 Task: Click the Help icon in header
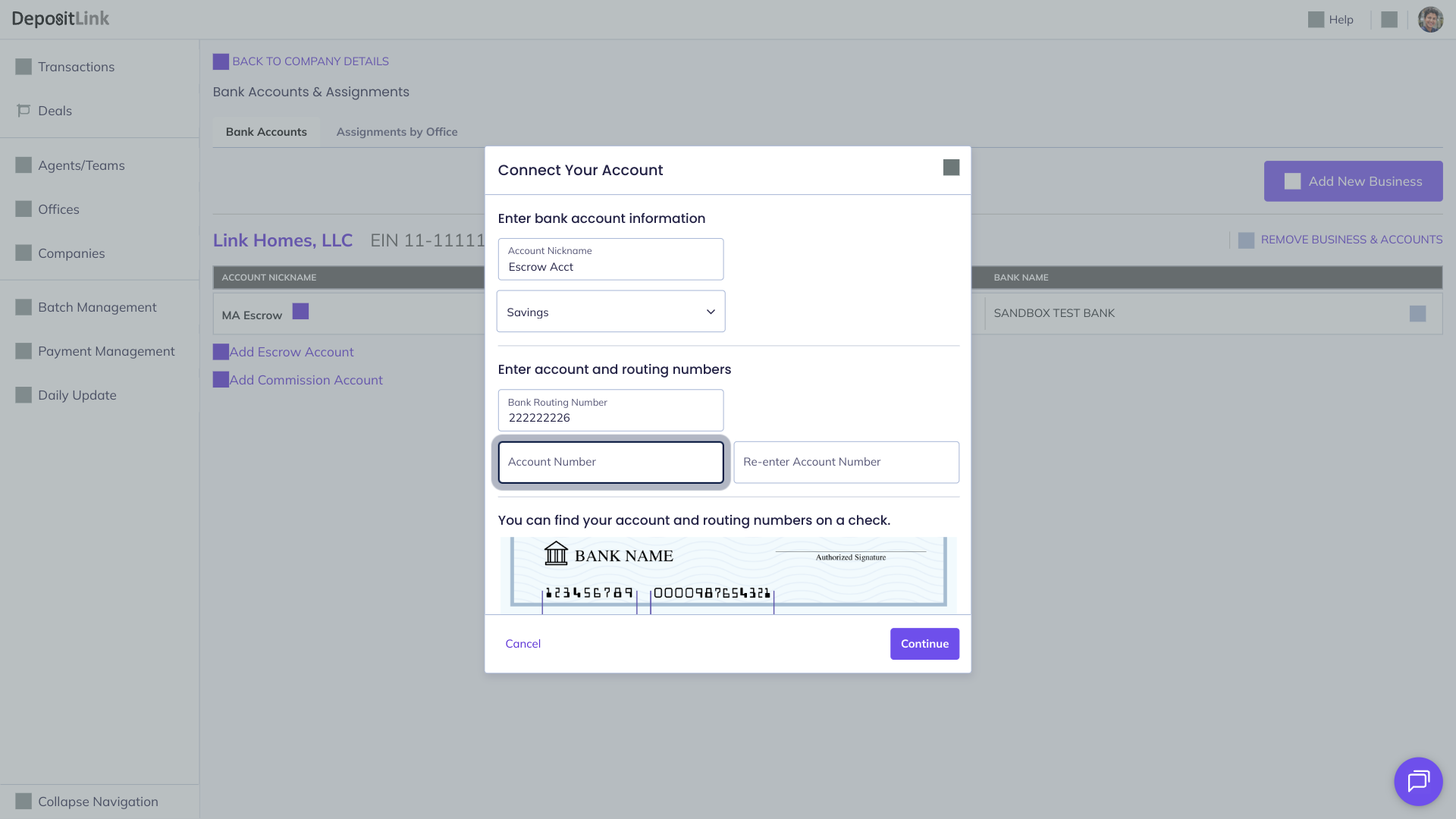(1316, 20)
